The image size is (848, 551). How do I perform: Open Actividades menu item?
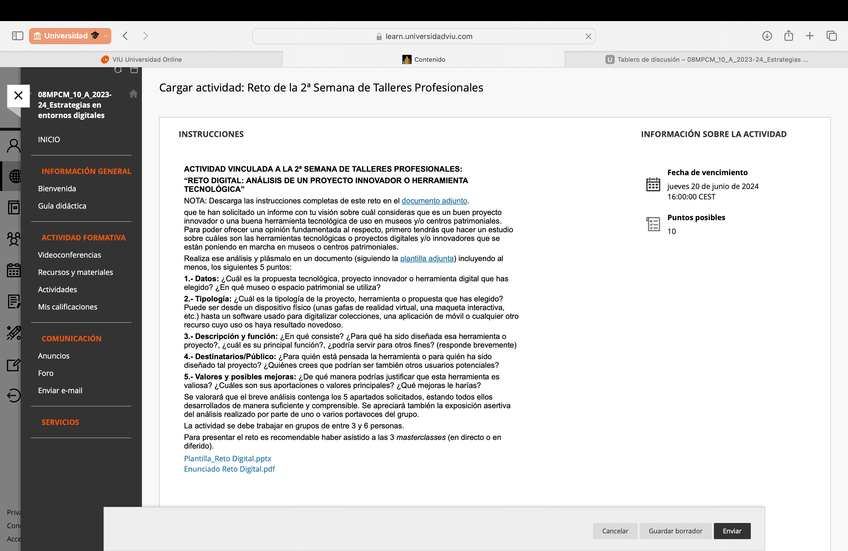coord(57,289)
